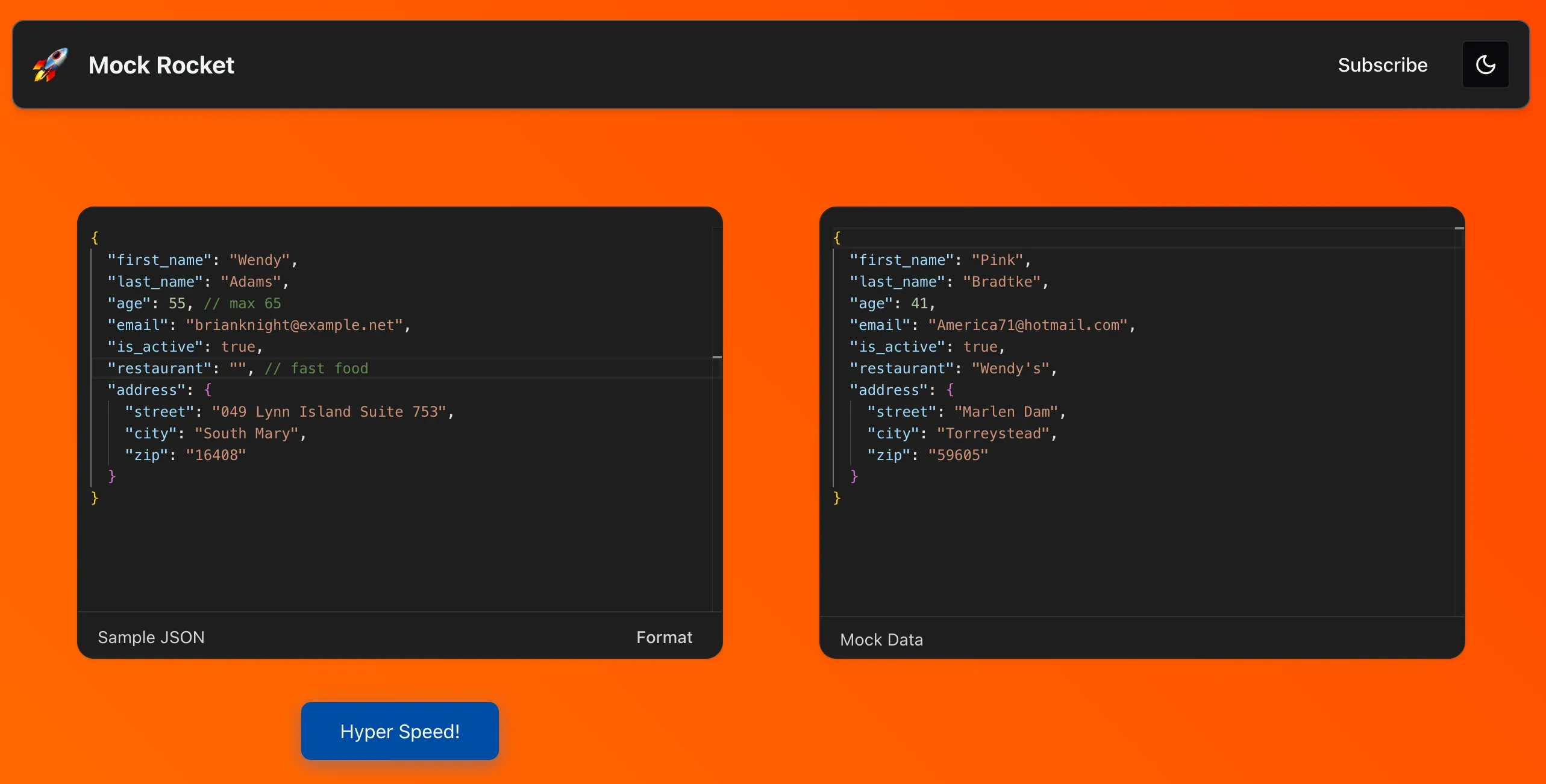Click the "Marlen Dam" street value
Image resolution: width=1546 pixels, height=784 pixels.
point(1006,412)
